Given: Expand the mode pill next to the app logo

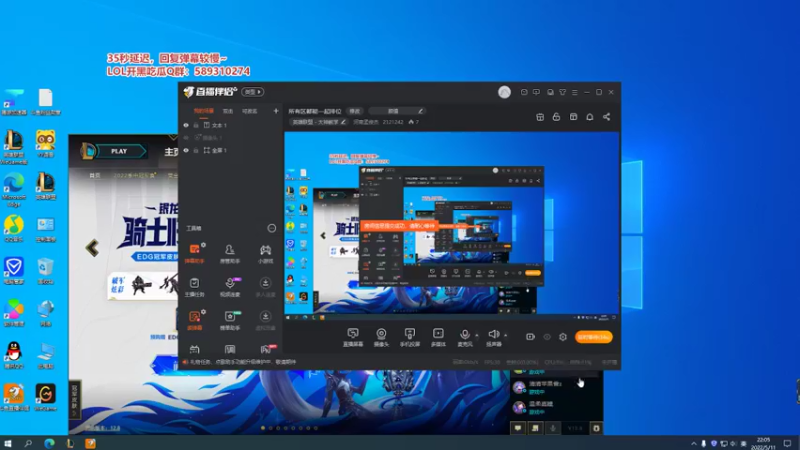Looking at the screenshot, I should pyautogui.click(x=253, y=92).
